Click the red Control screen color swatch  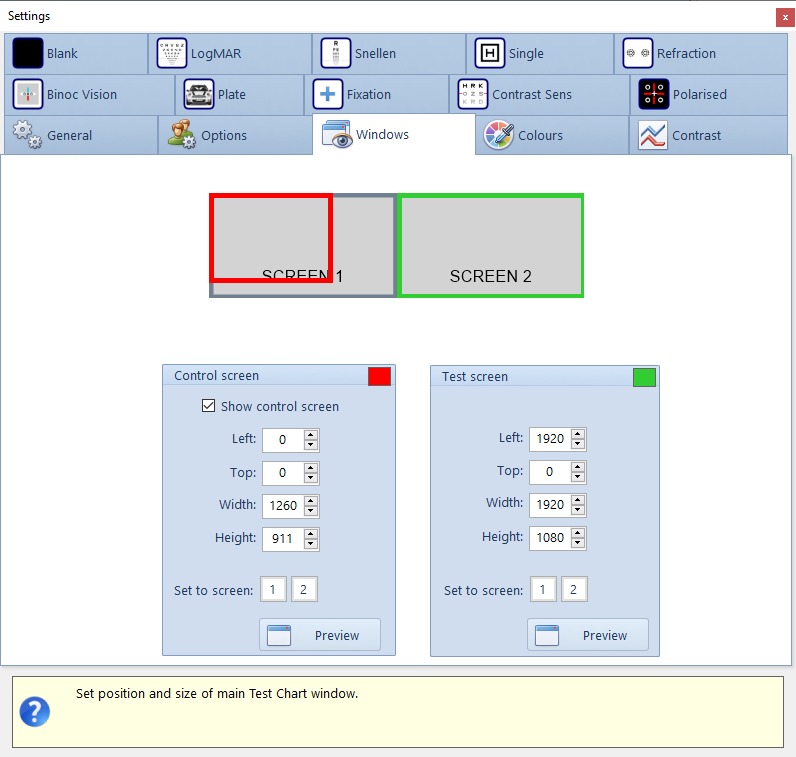(379, 376)
